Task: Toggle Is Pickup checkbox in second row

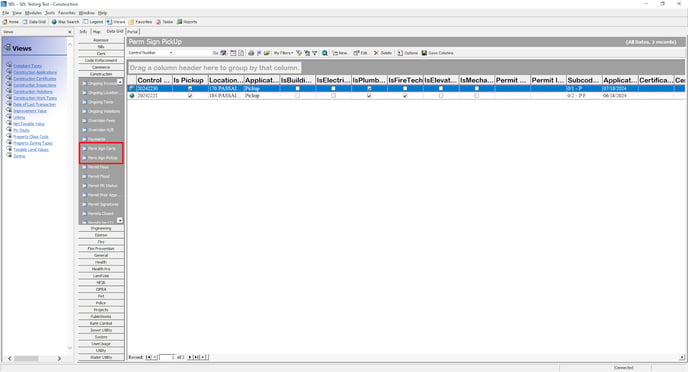Action: 190,95
